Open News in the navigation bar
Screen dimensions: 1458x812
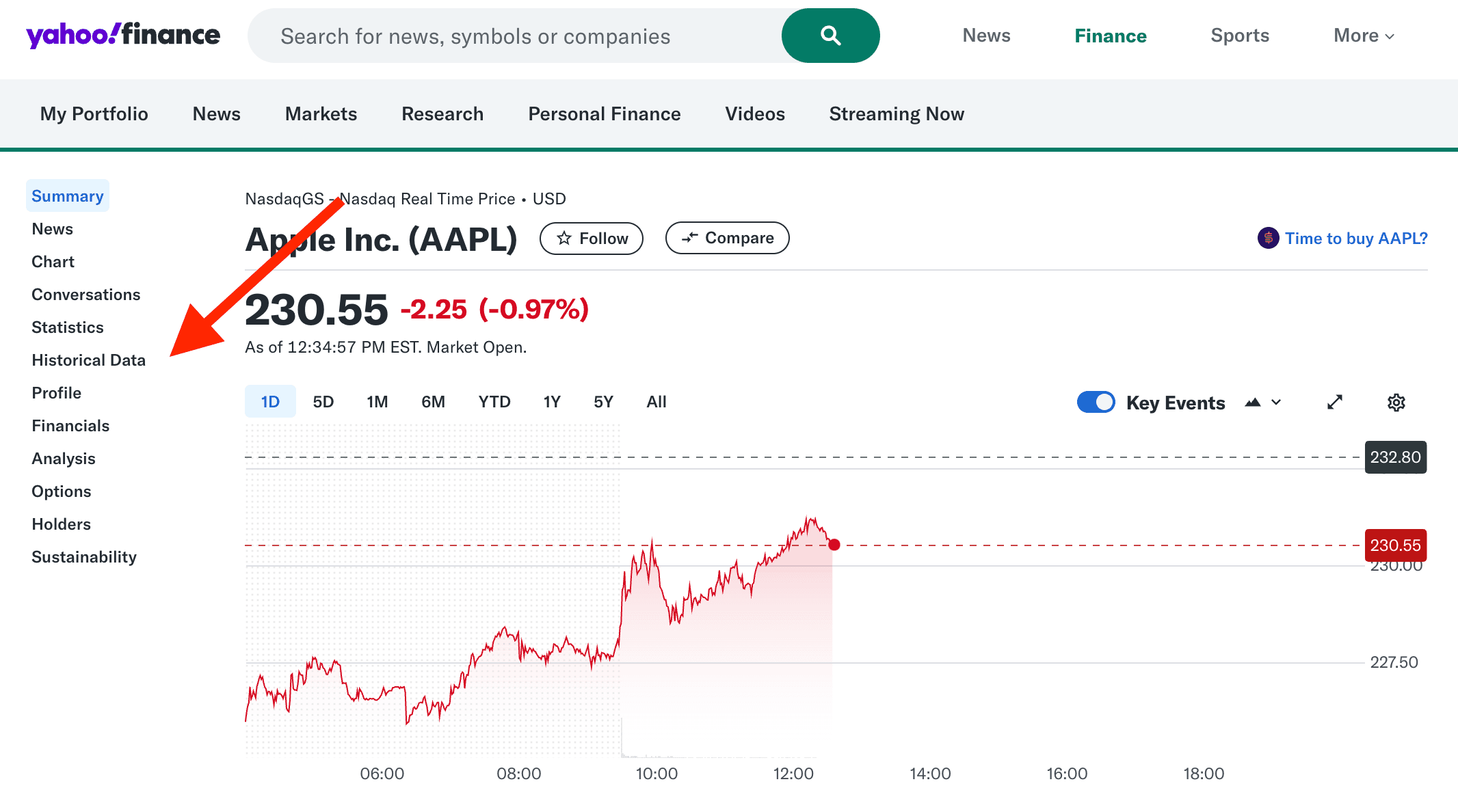[x=217, y=113]
